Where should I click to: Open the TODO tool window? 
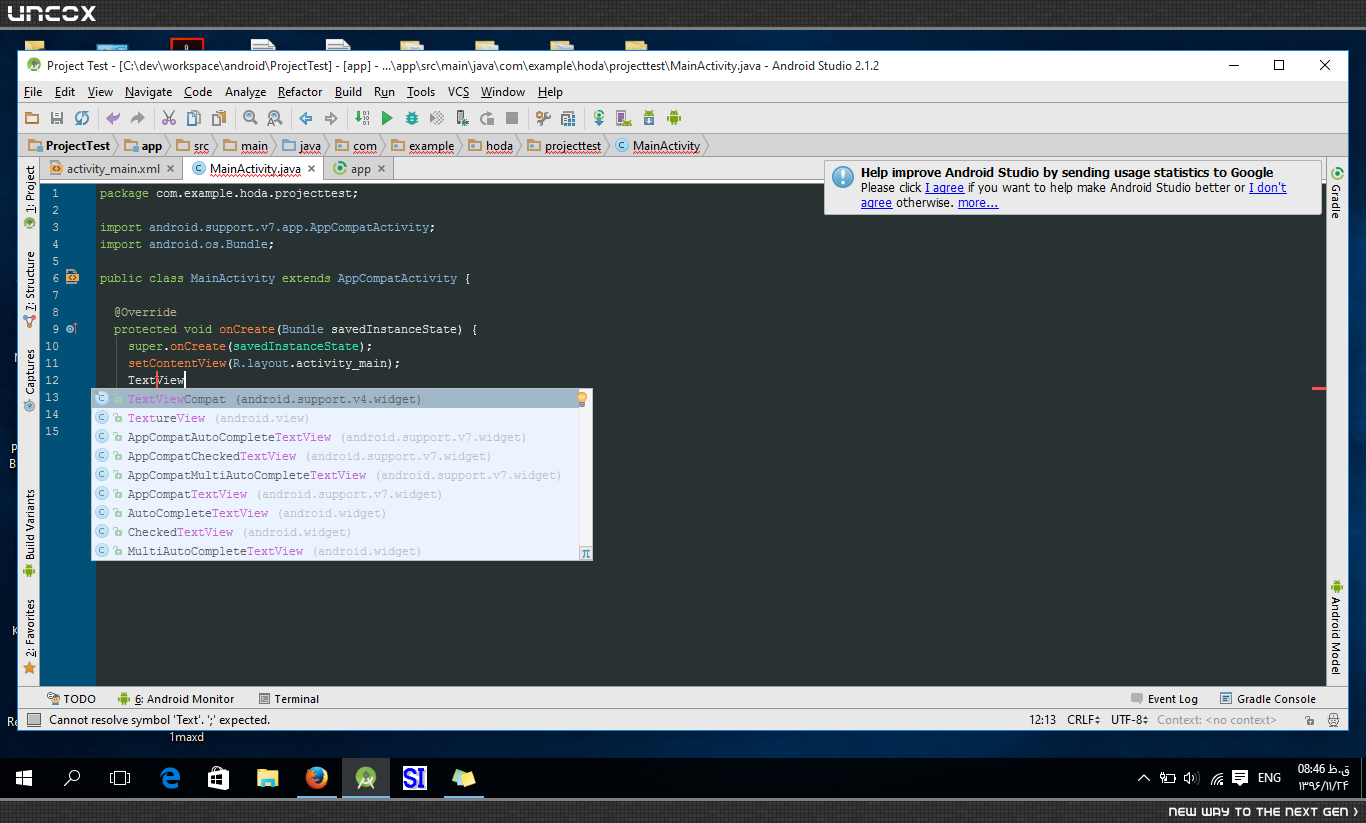71,699
